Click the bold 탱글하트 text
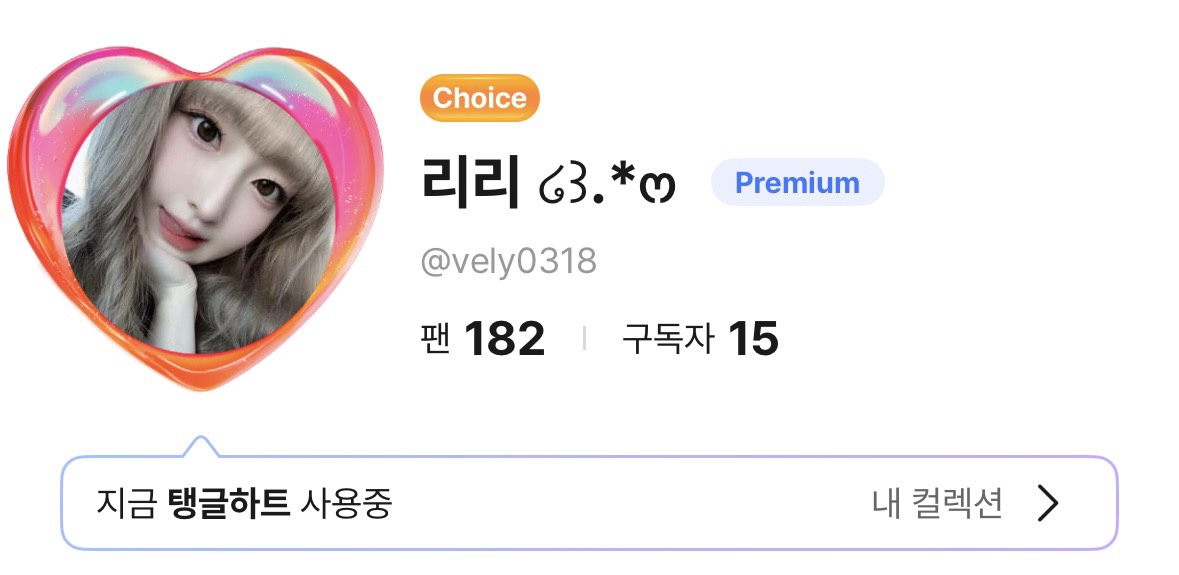 click(229, 503)
